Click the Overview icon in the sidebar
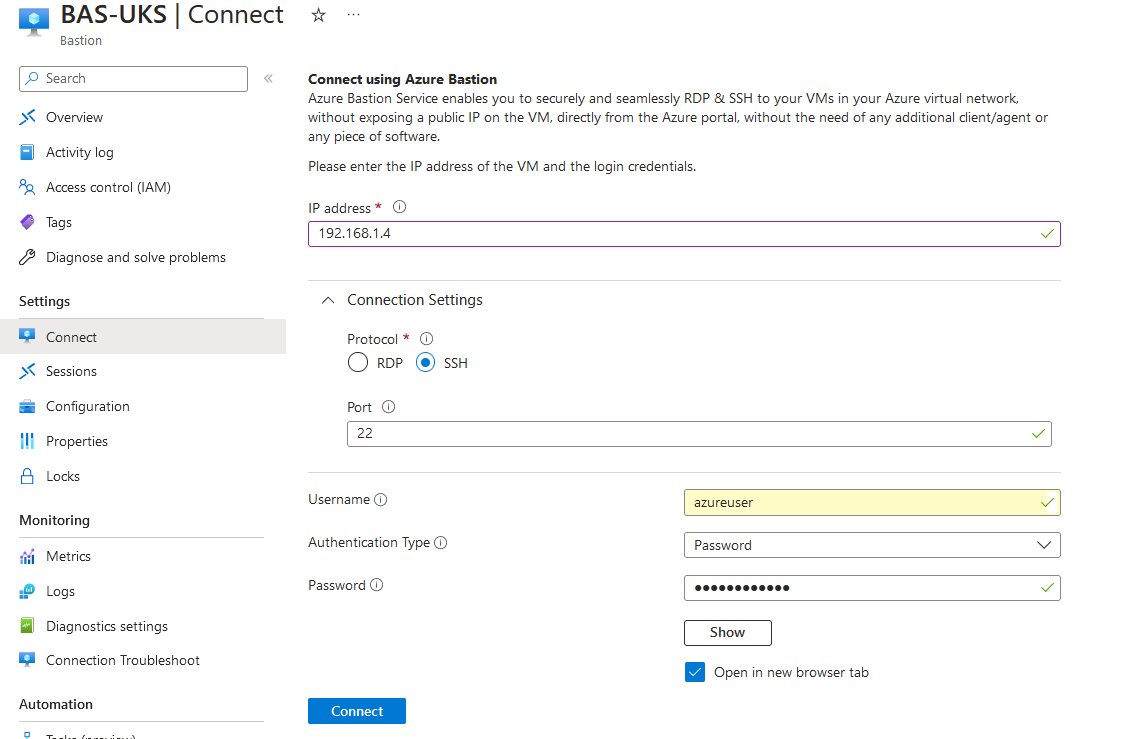The image size is (1138, 739). point(29,117)
